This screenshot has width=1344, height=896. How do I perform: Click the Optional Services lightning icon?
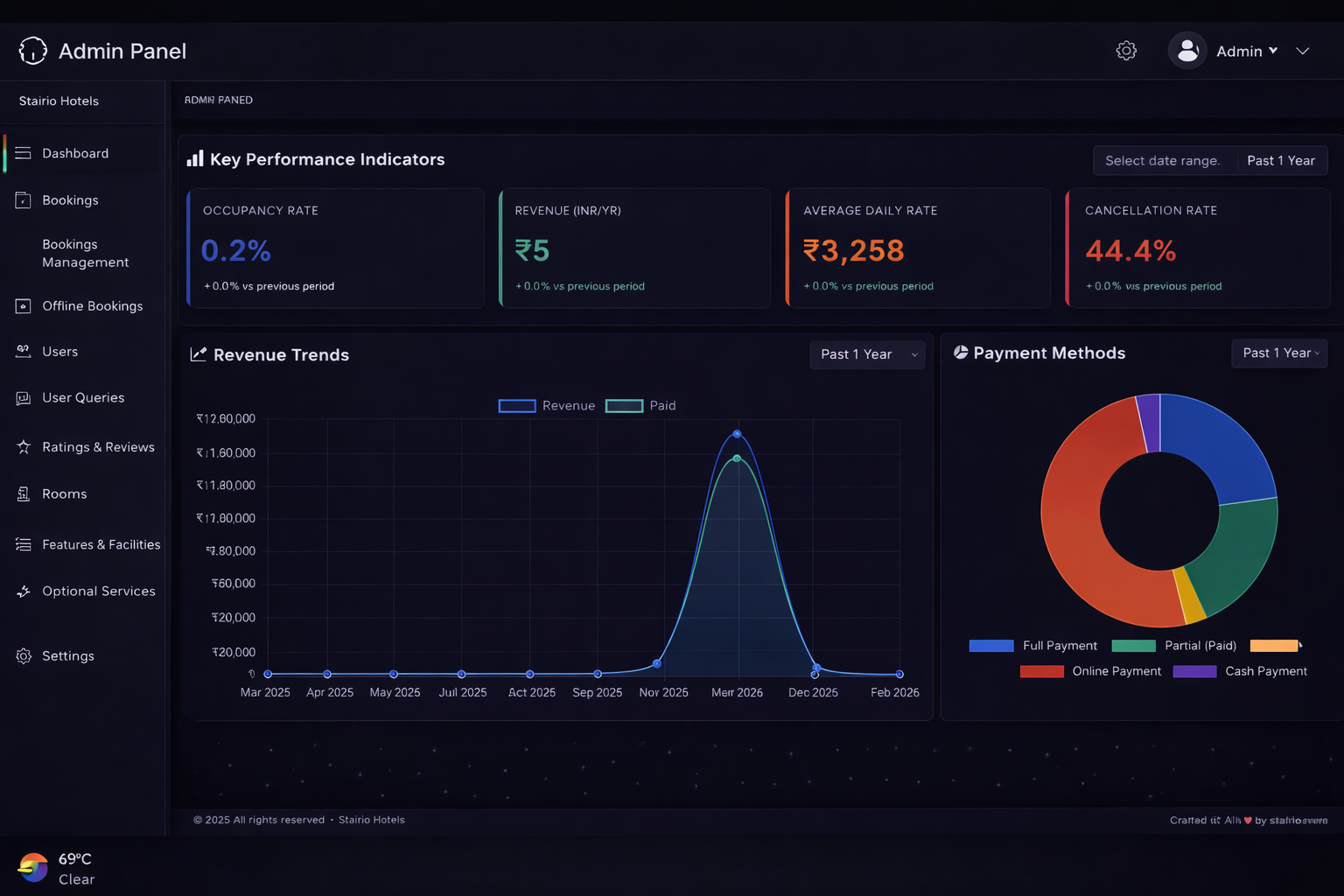23,591
